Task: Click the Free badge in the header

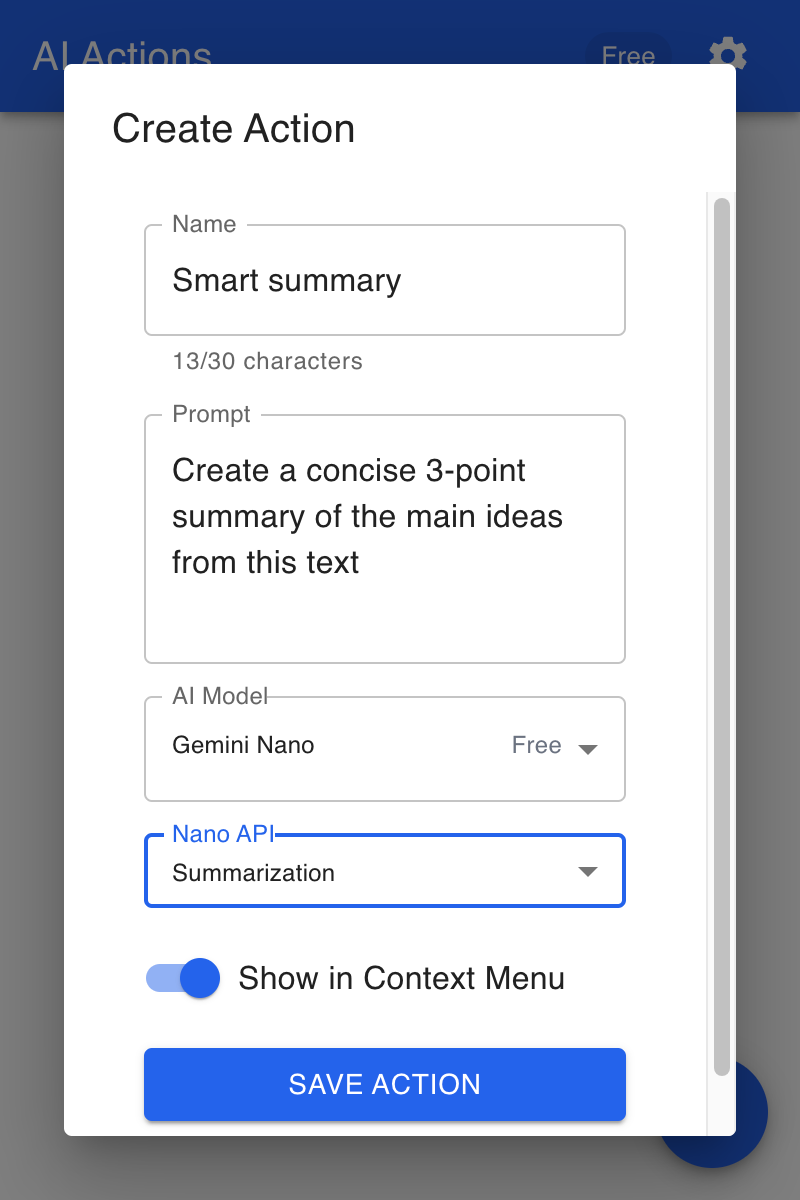Action: 628,57
